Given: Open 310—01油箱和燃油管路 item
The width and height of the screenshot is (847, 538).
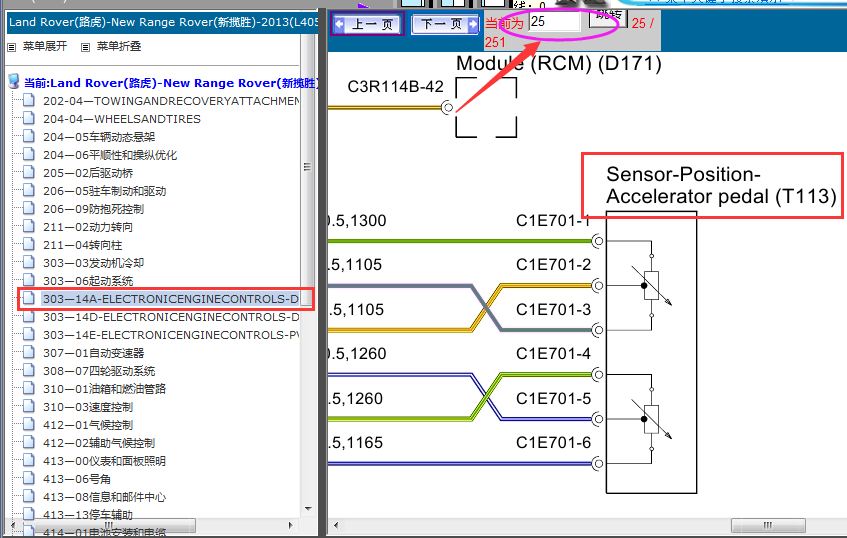Looking at the screenshot, I should (104, 389).
